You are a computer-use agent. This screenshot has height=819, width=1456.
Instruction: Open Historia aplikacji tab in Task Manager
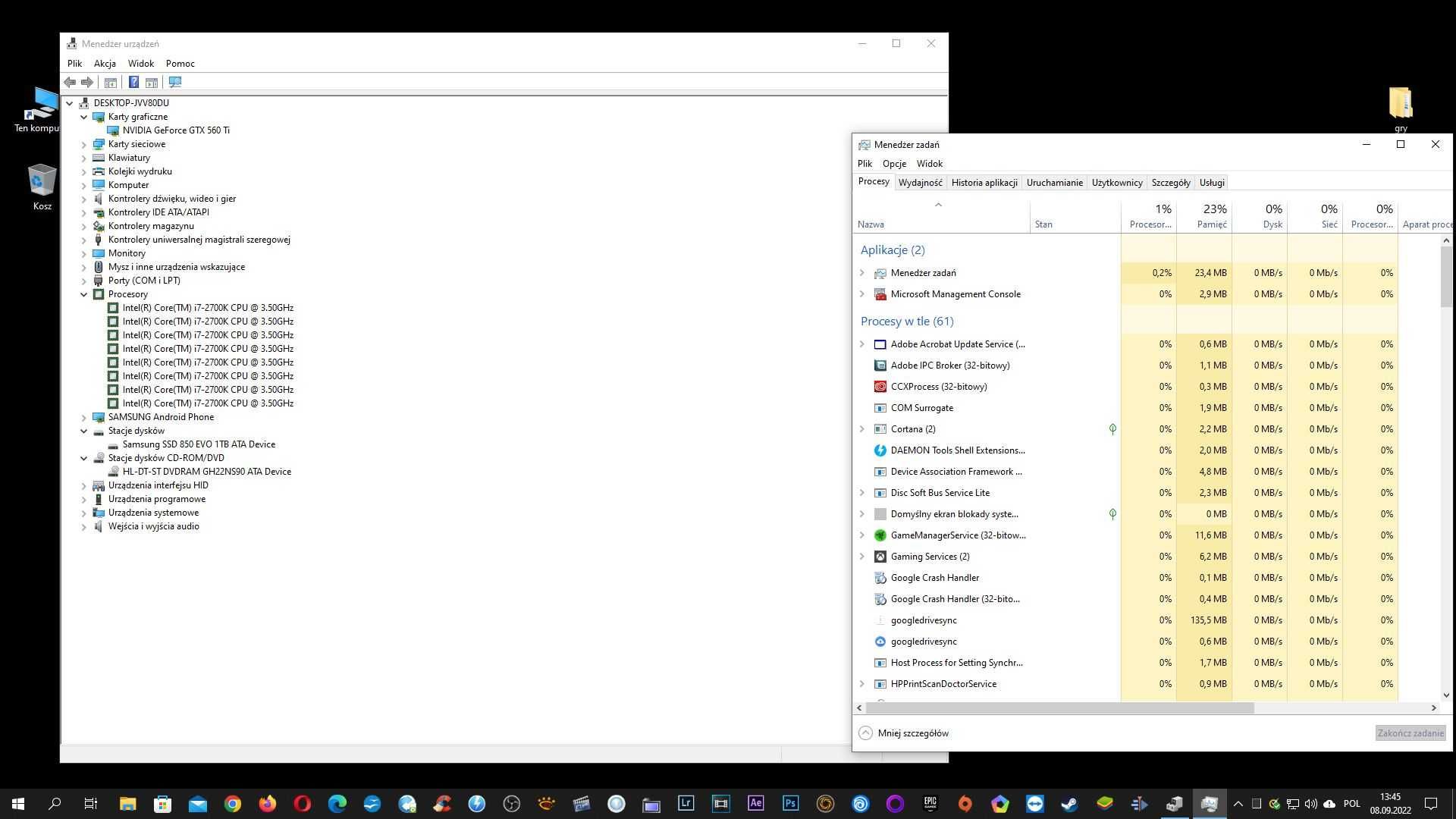tap(983, 182)
